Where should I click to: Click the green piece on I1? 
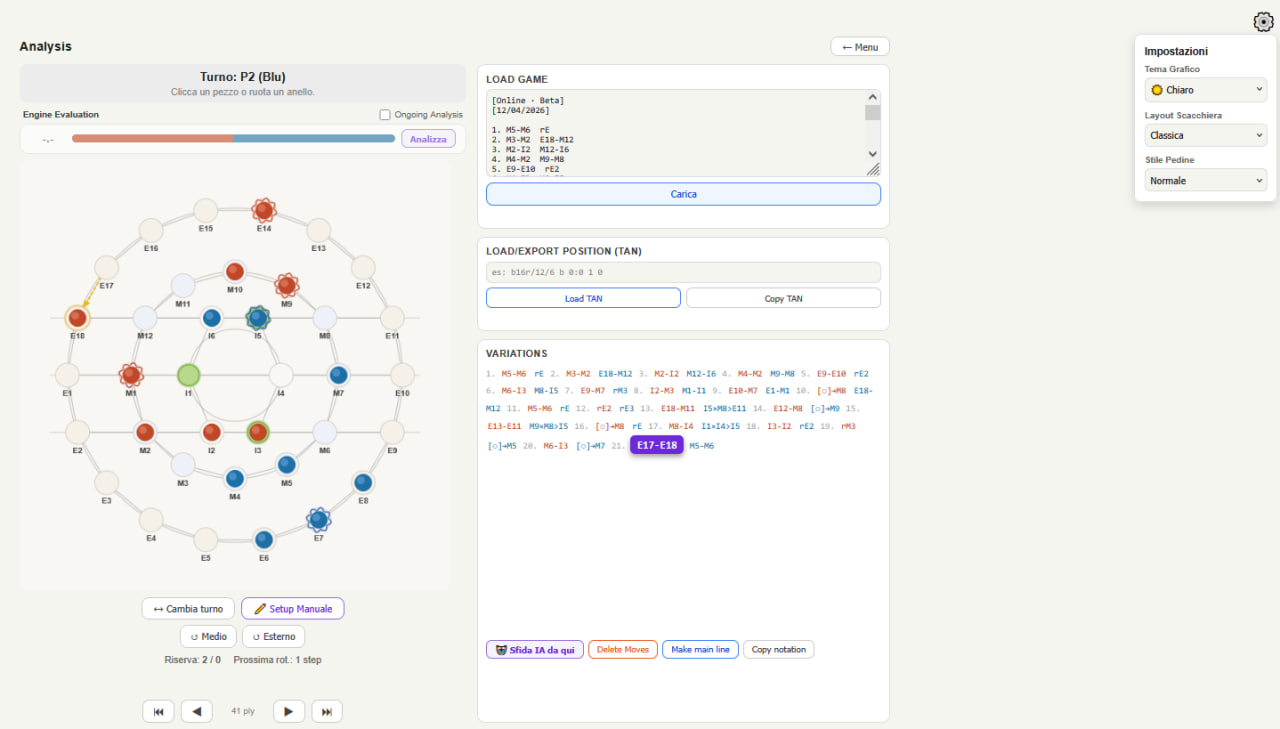click(x=188, y=375)
